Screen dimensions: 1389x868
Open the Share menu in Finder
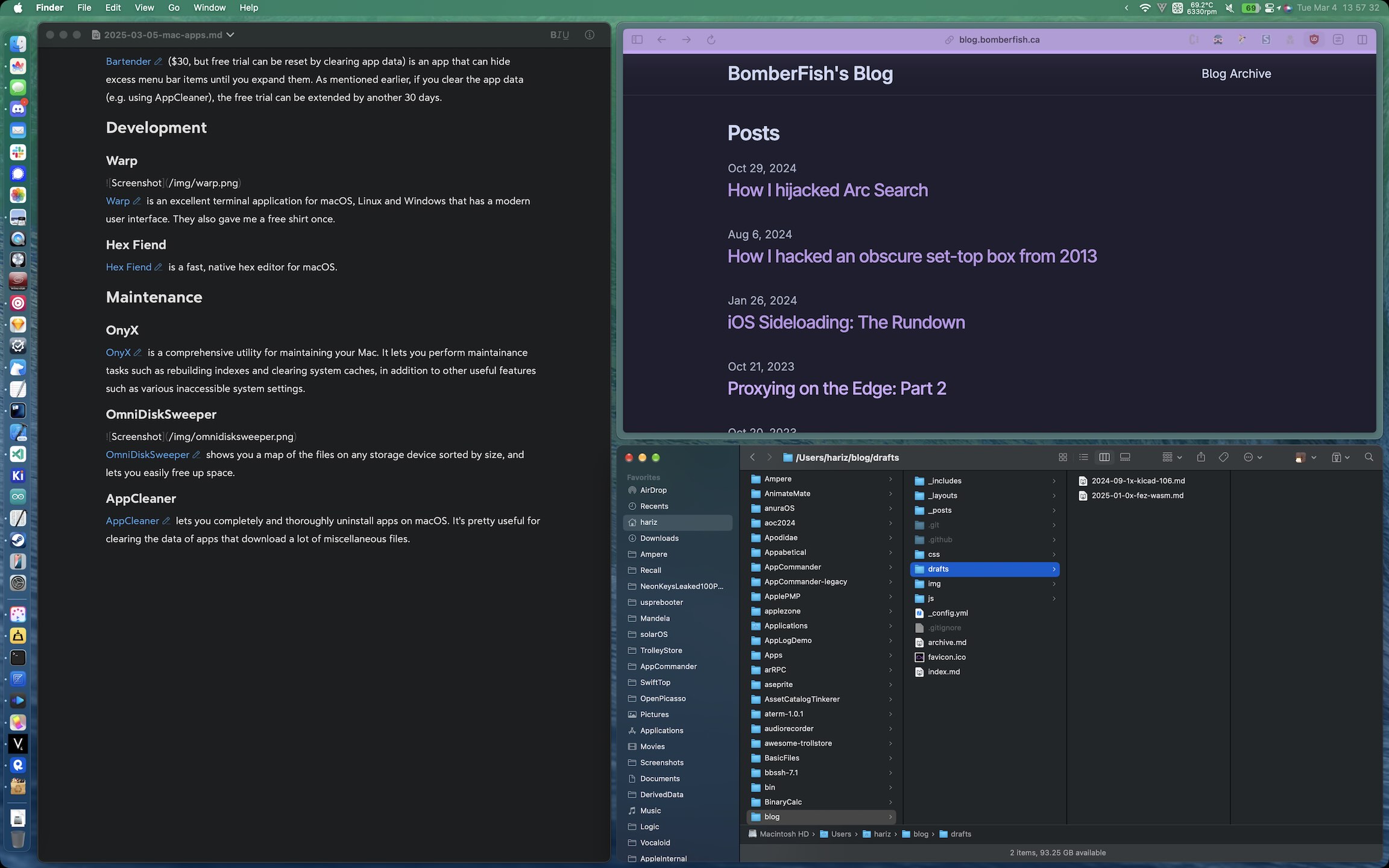click(x=1202, y=458)
